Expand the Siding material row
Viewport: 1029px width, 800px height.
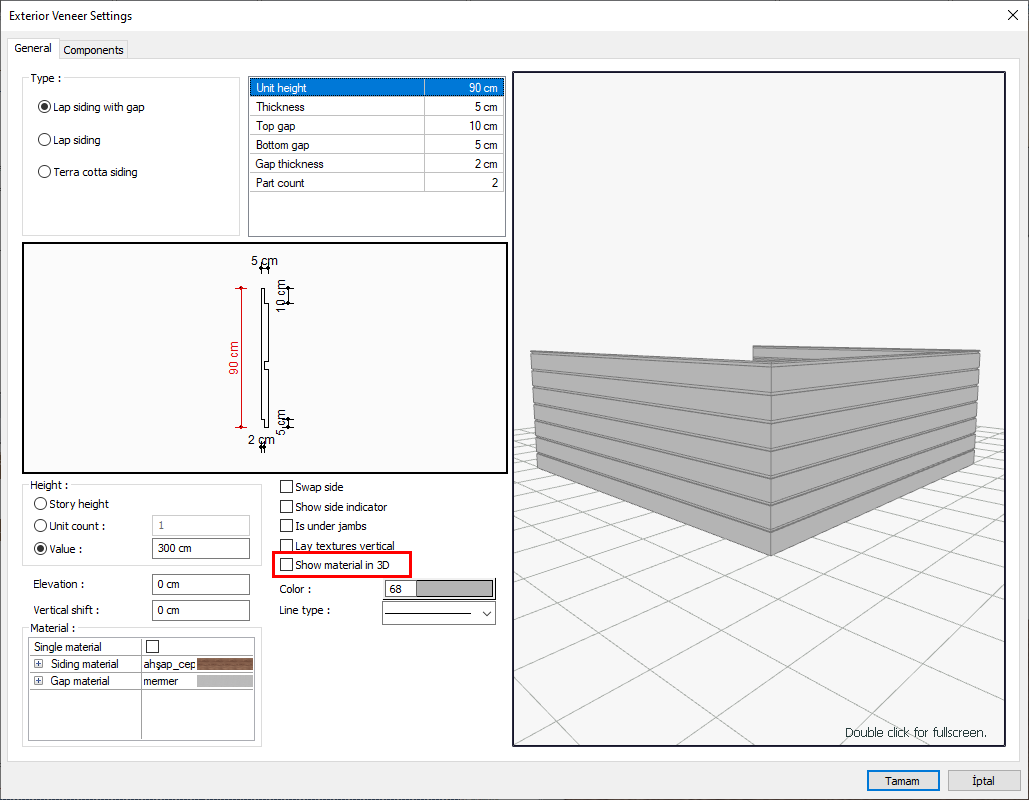point(39,664)
